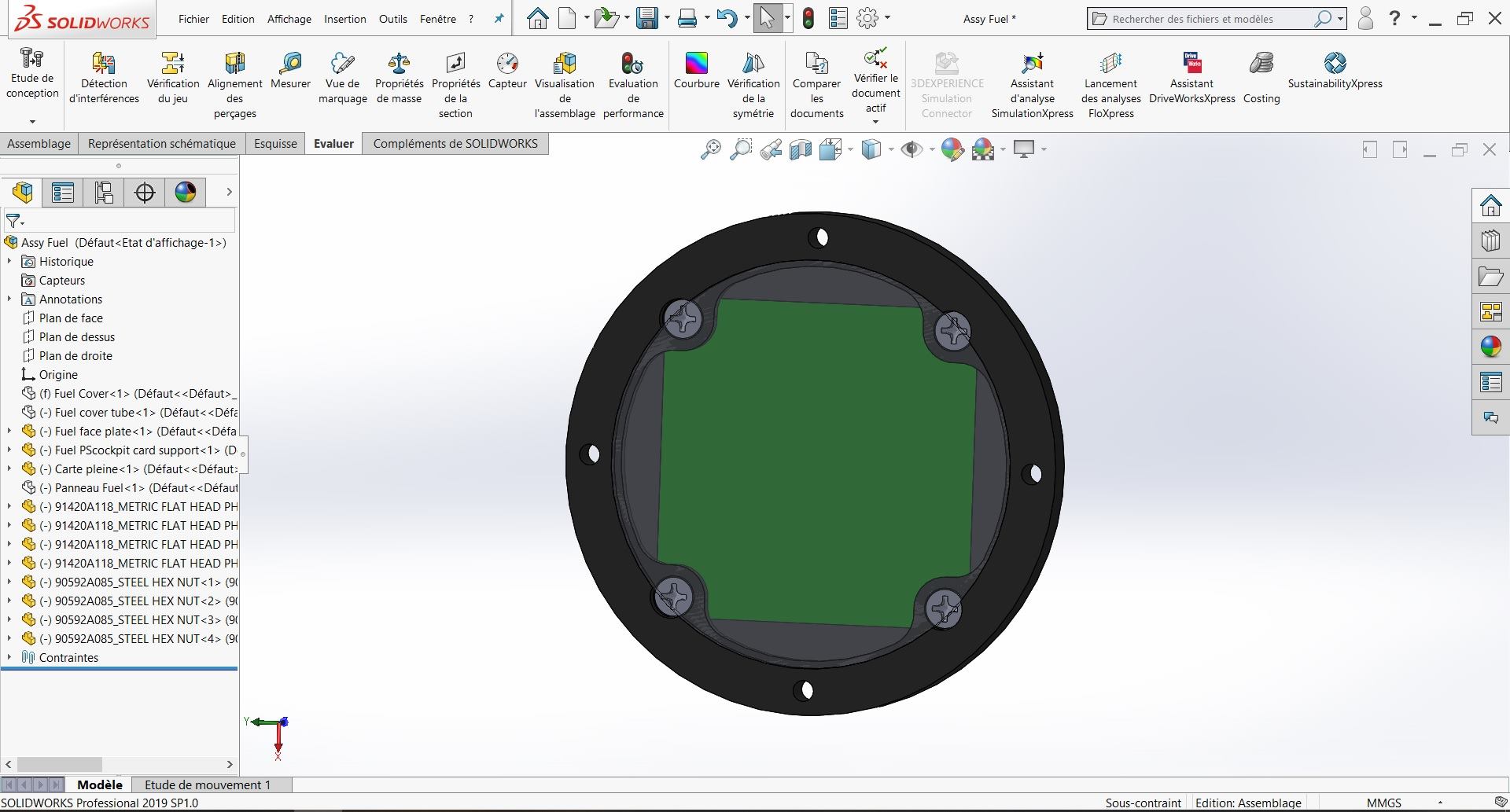Click the Edit Appearance color ball icon
Screen dimensions: 1510x812
[952, 149]
